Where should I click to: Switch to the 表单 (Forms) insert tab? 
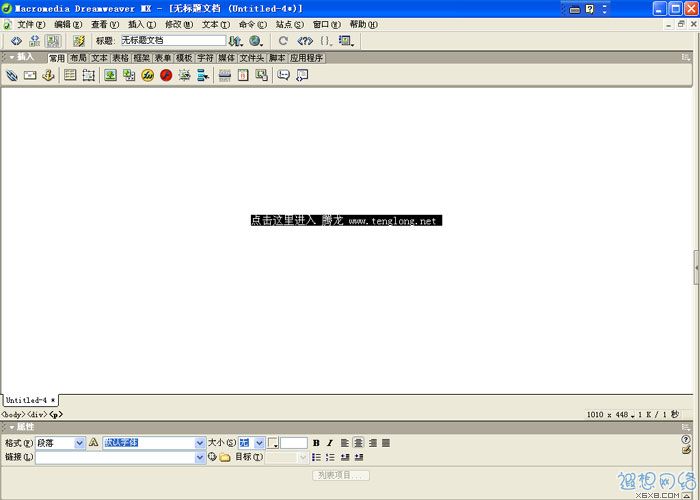163,58
